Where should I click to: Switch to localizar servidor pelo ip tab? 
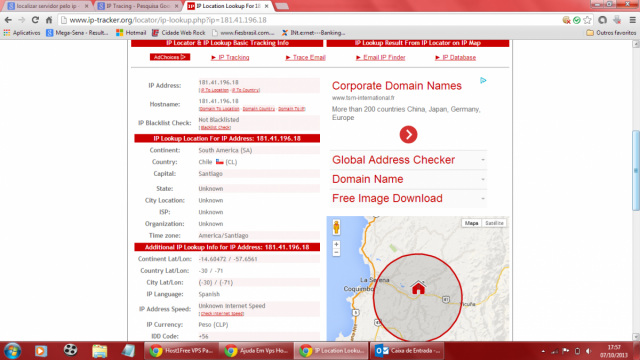tap(48, 6)
